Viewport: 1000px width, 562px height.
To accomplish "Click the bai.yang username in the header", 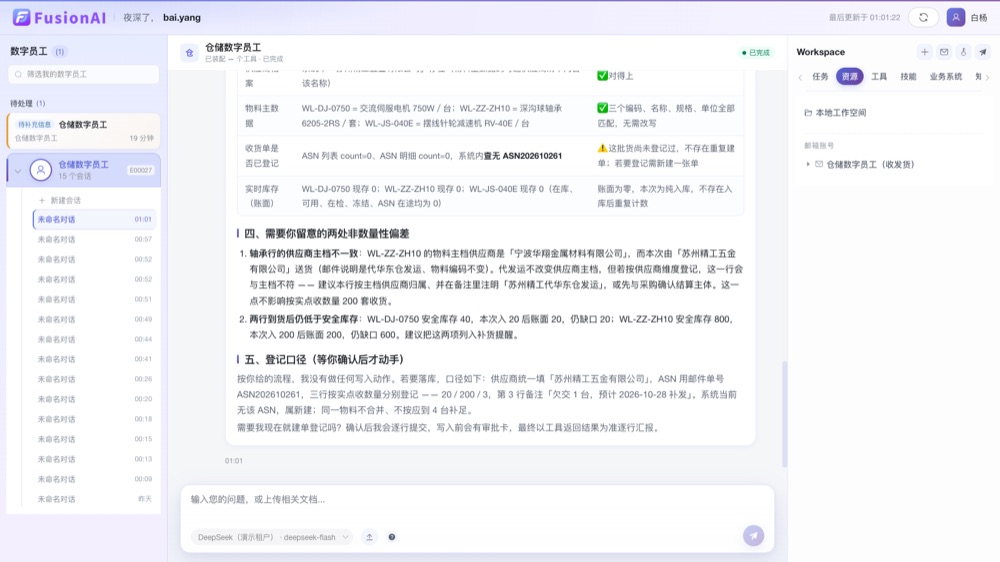I will click(x=182, y=17).
